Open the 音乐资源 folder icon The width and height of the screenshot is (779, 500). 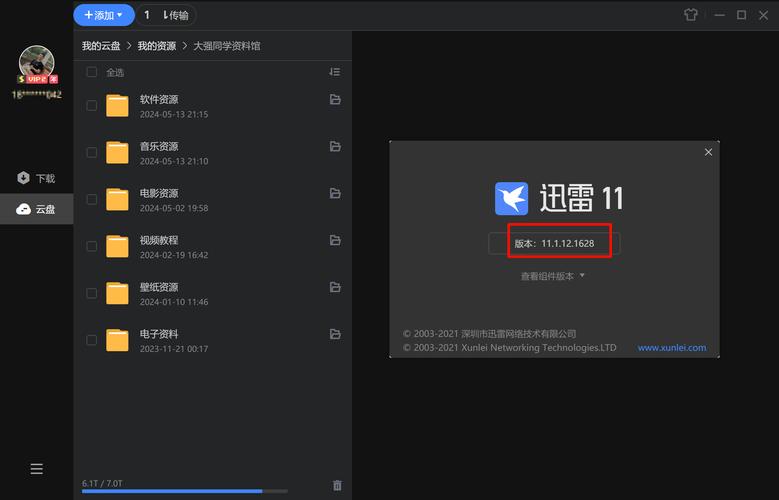pyautogui.click(x=118, y=152)
